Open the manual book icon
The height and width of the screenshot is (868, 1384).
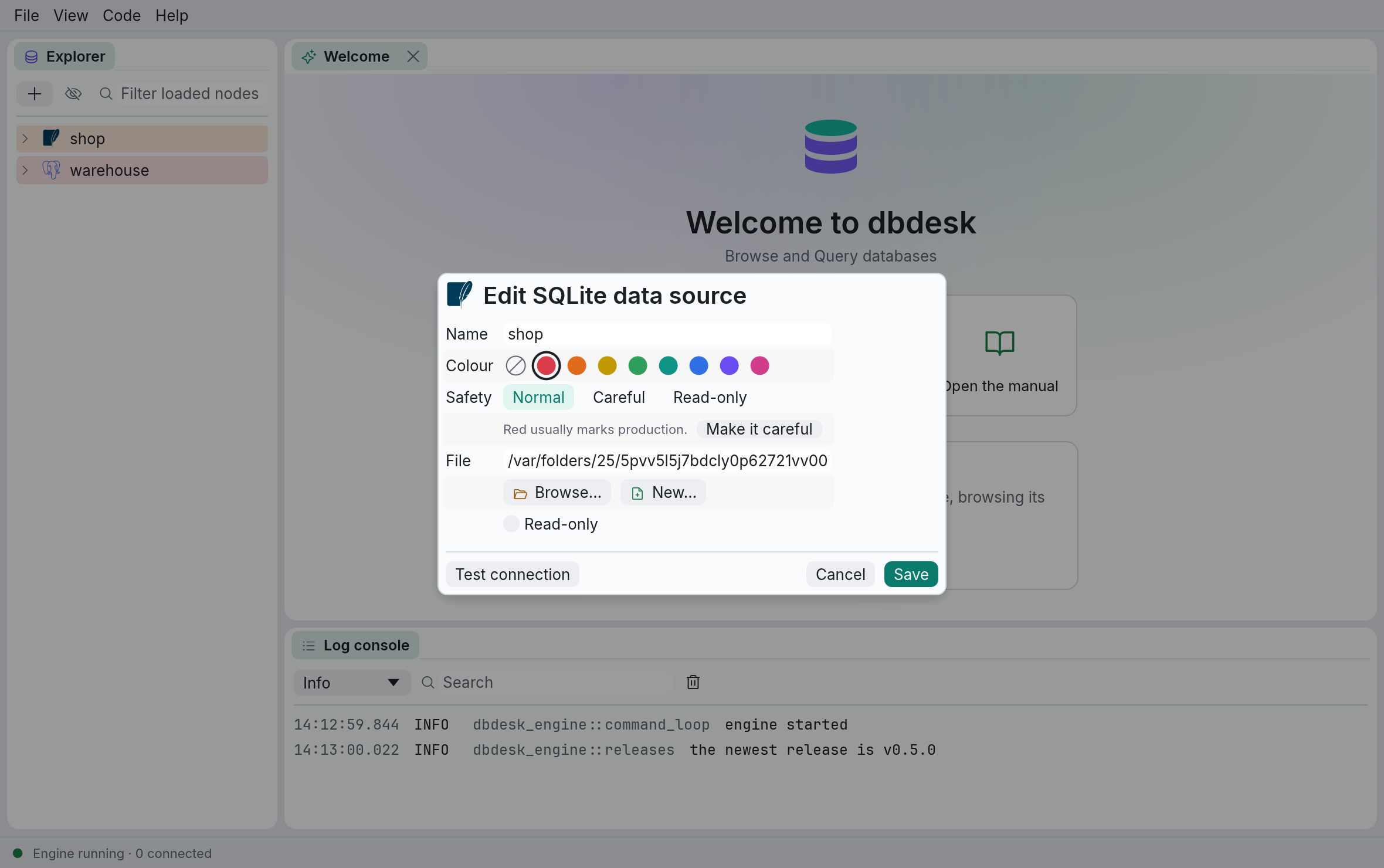1000,343
